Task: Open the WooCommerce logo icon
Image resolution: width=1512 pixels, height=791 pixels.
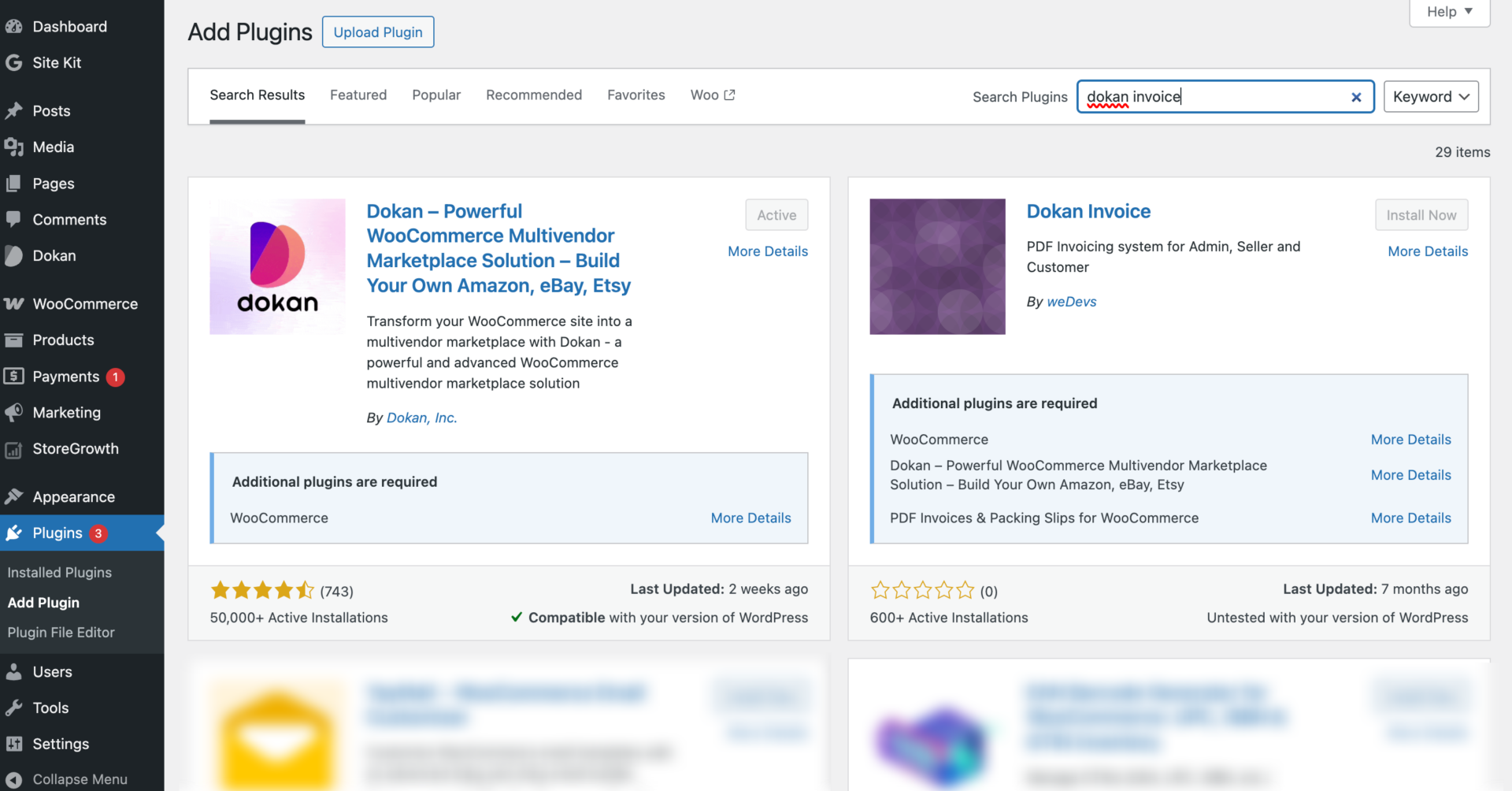Action: pos(13,304)
